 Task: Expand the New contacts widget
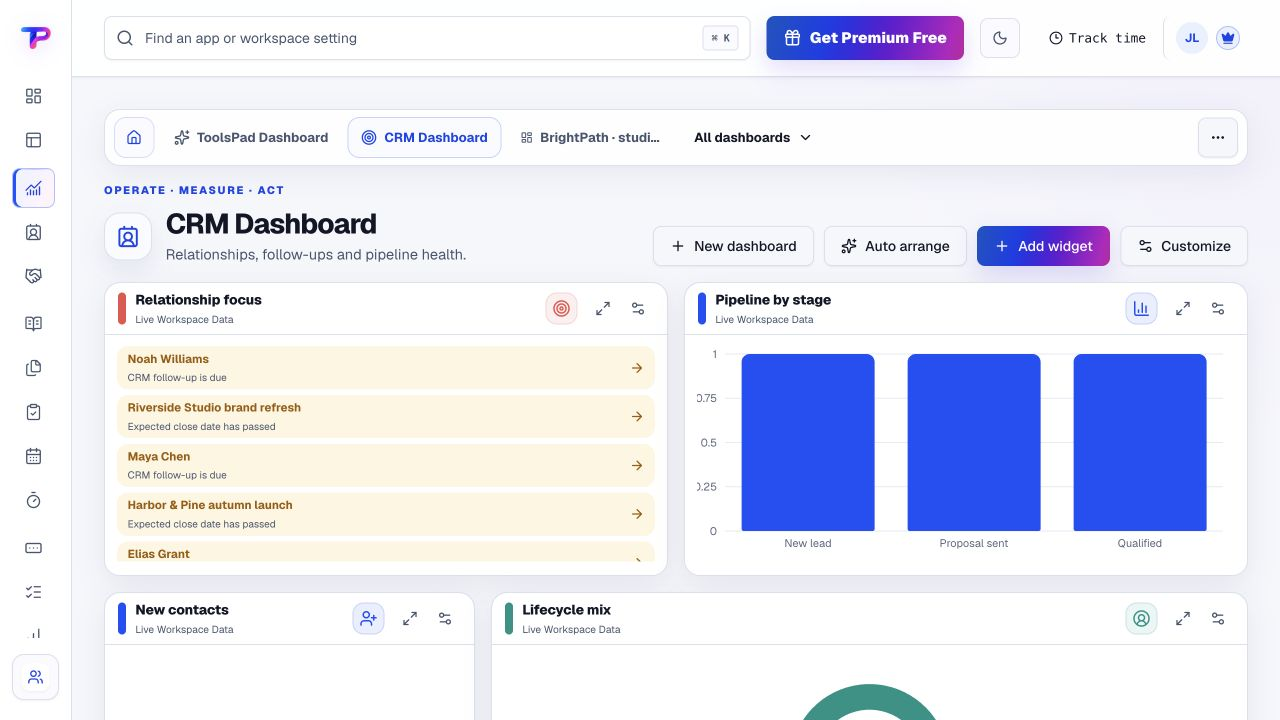[410, 619]
